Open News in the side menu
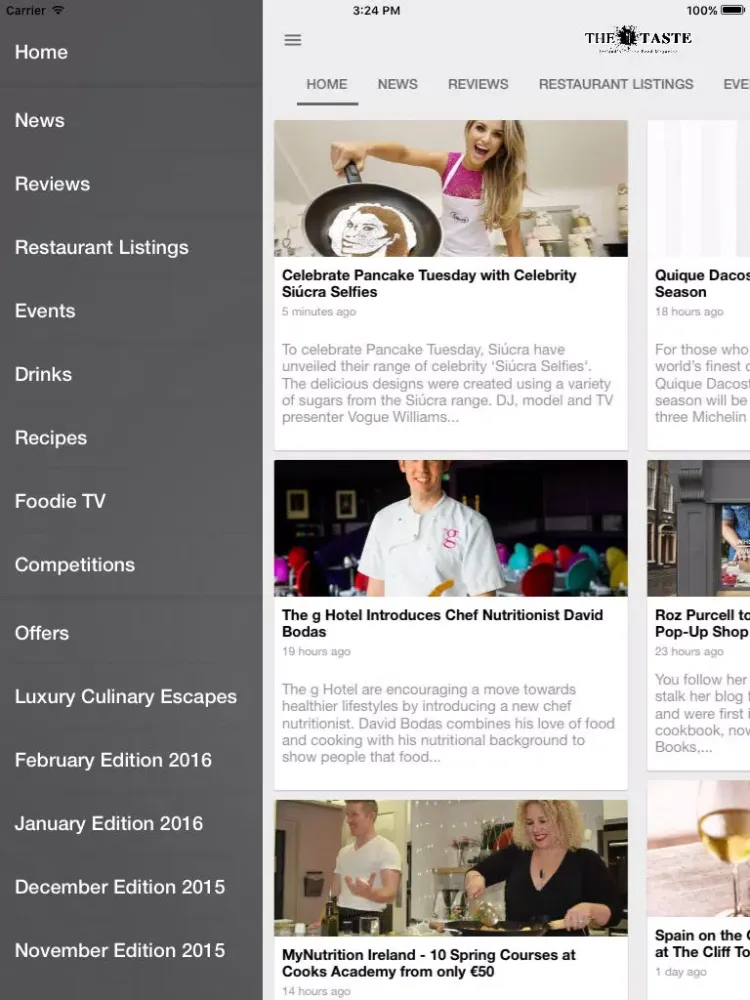 [40, 120]
